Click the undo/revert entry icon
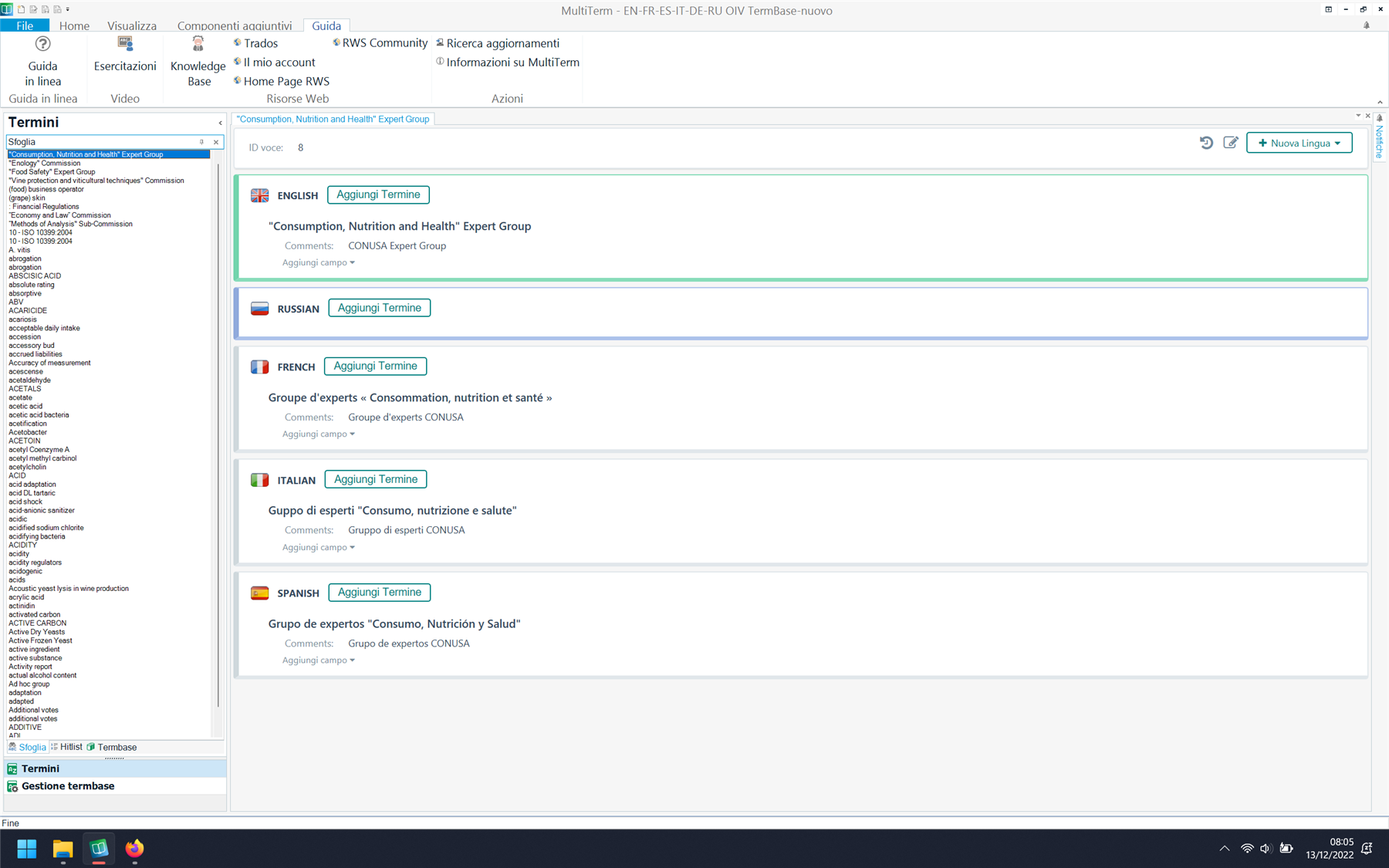 point(1206,143)
